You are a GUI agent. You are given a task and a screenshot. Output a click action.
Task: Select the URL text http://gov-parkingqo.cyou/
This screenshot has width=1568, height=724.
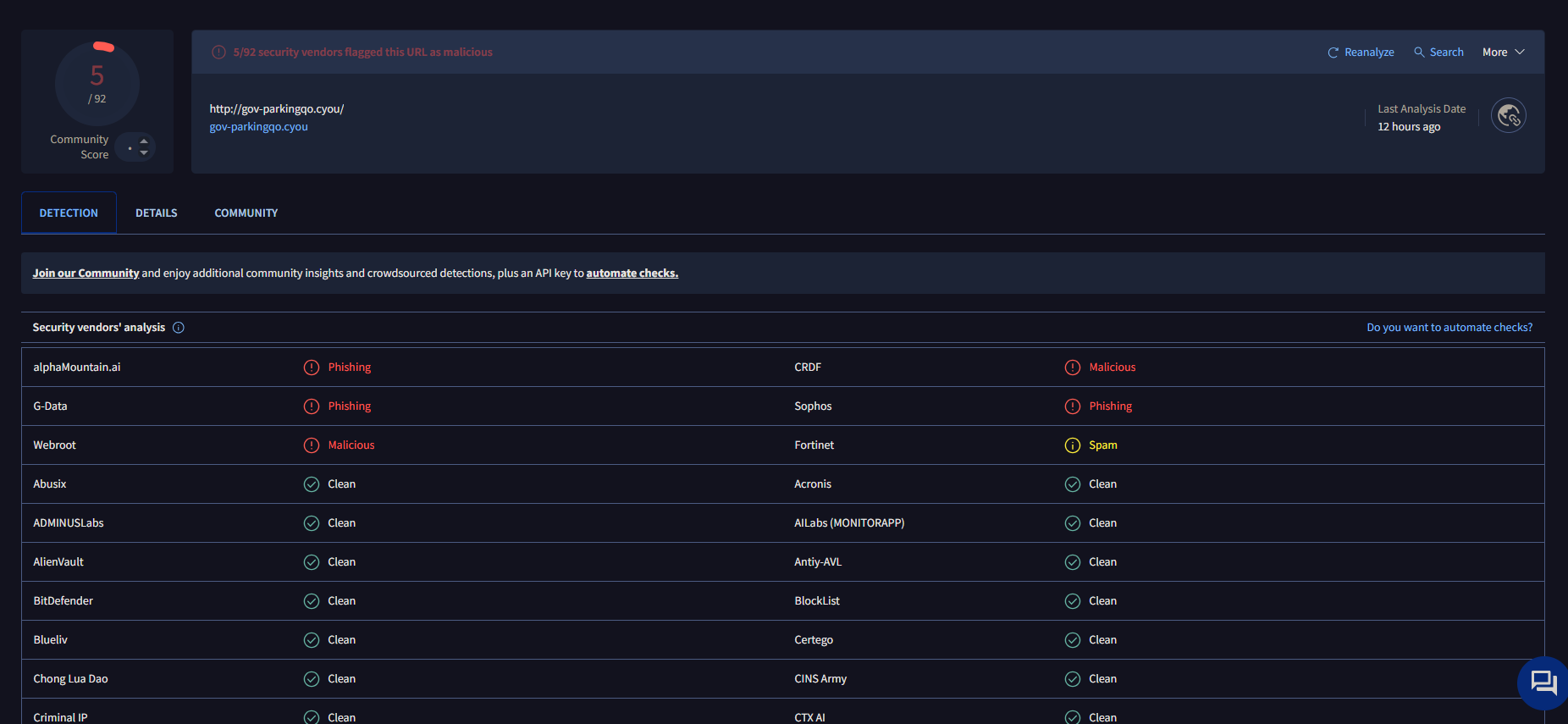[x=277, y=109]
